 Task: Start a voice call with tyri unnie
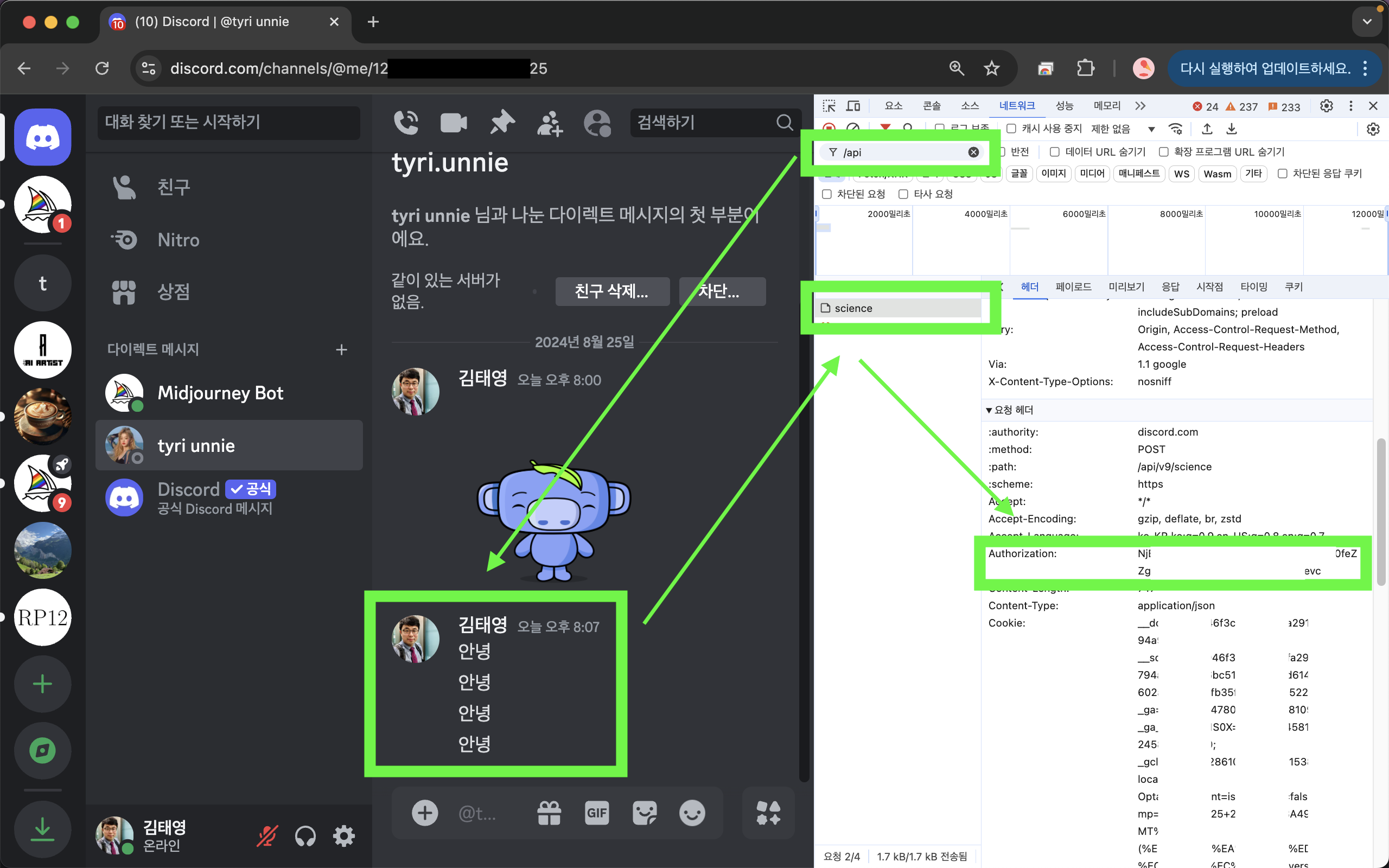(x=406, y=122)
